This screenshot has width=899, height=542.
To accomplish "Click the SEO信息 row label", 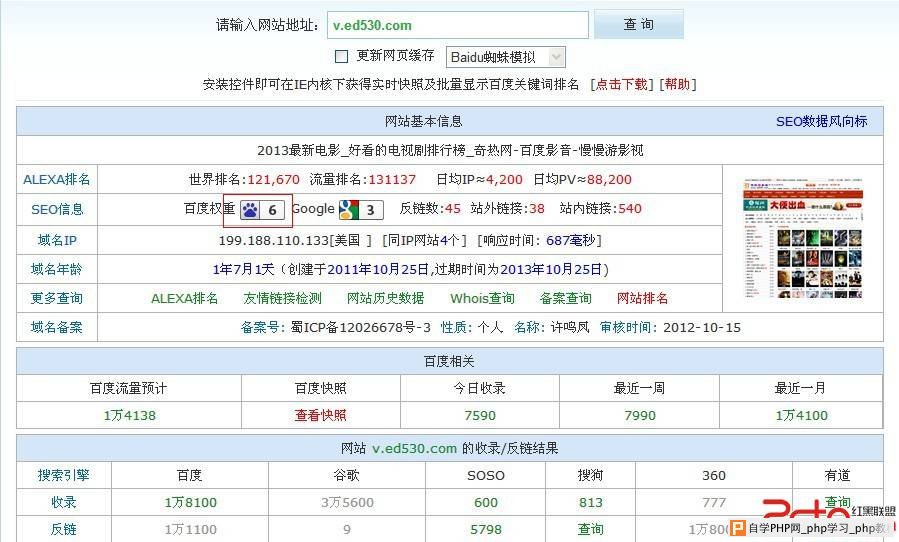I will 57,209.
